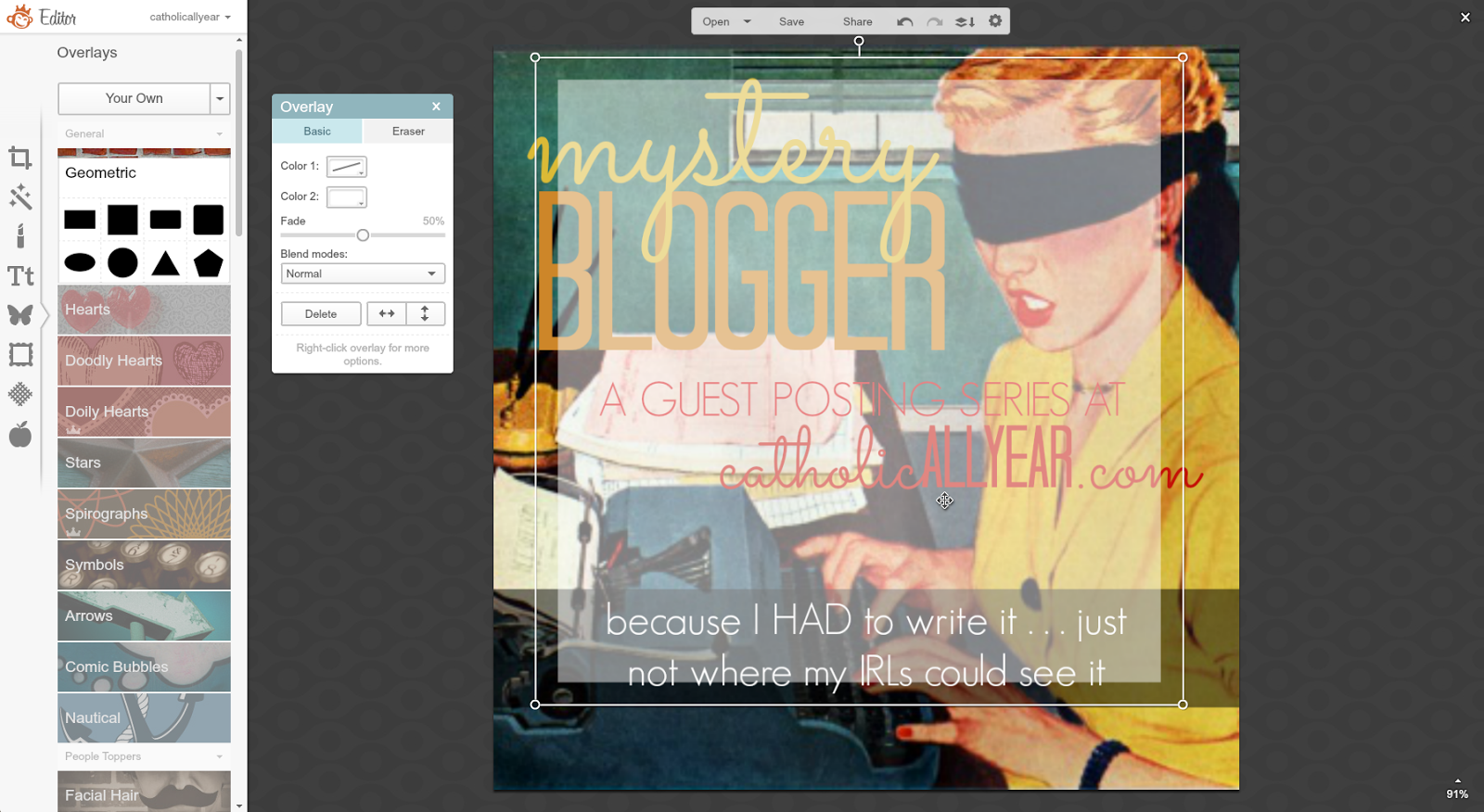
Task: Add the large square geometric shape
Action: [x=122, y=220]
